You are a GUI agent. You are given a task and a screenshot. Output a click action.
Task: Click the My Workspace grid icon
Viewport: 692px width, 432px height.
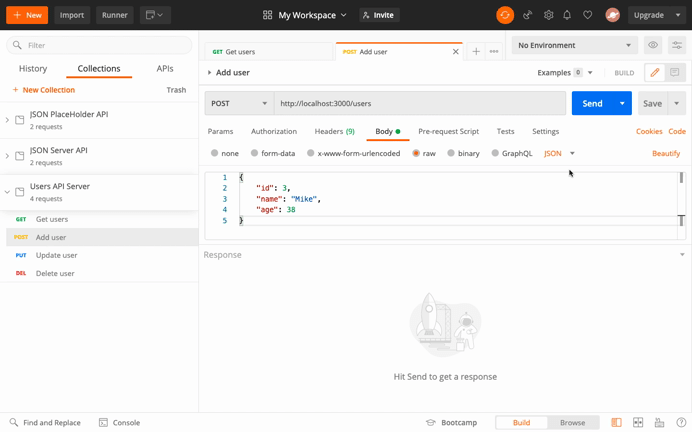click(x=267, y=15)
